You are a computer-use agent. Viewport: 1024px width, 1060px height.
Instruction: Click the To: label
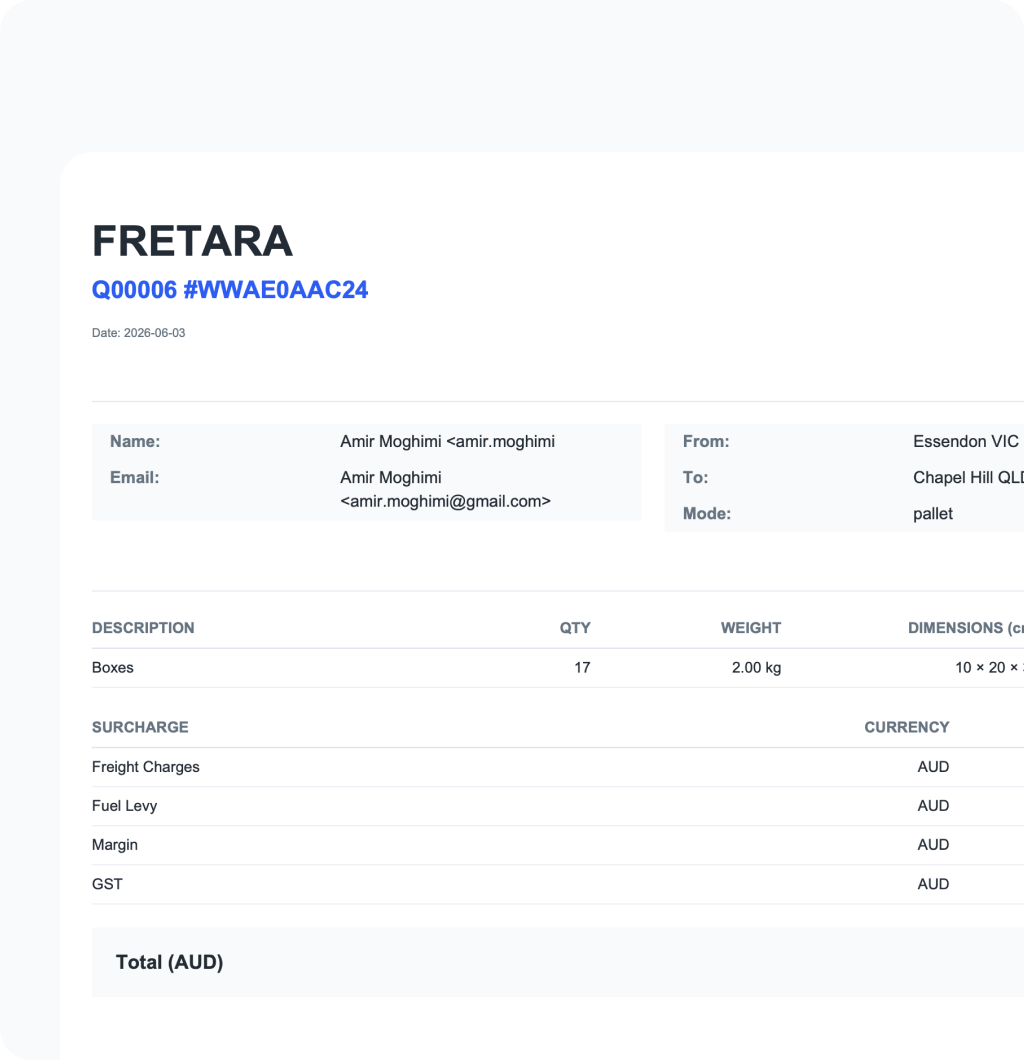point(696,477)
